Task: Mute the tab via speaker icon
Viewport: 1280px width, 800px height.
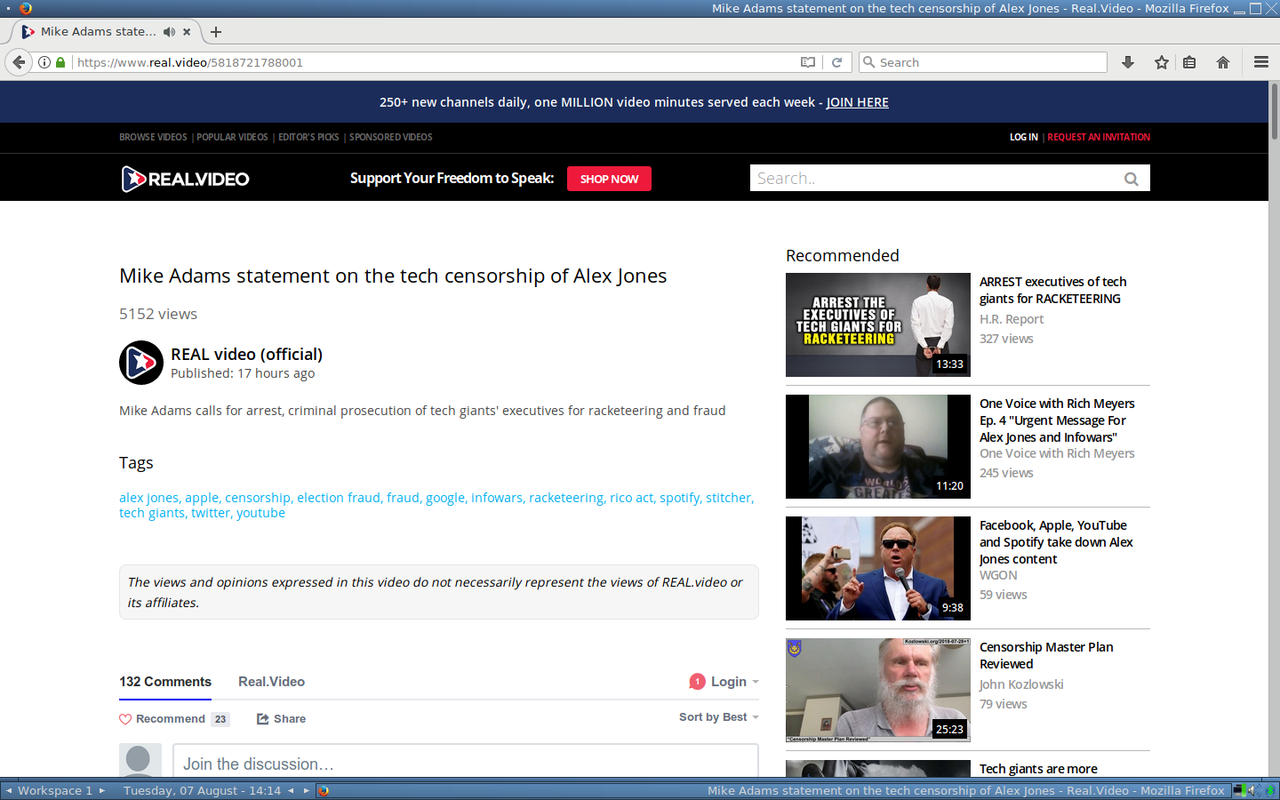Action: [x=169, y=32]
